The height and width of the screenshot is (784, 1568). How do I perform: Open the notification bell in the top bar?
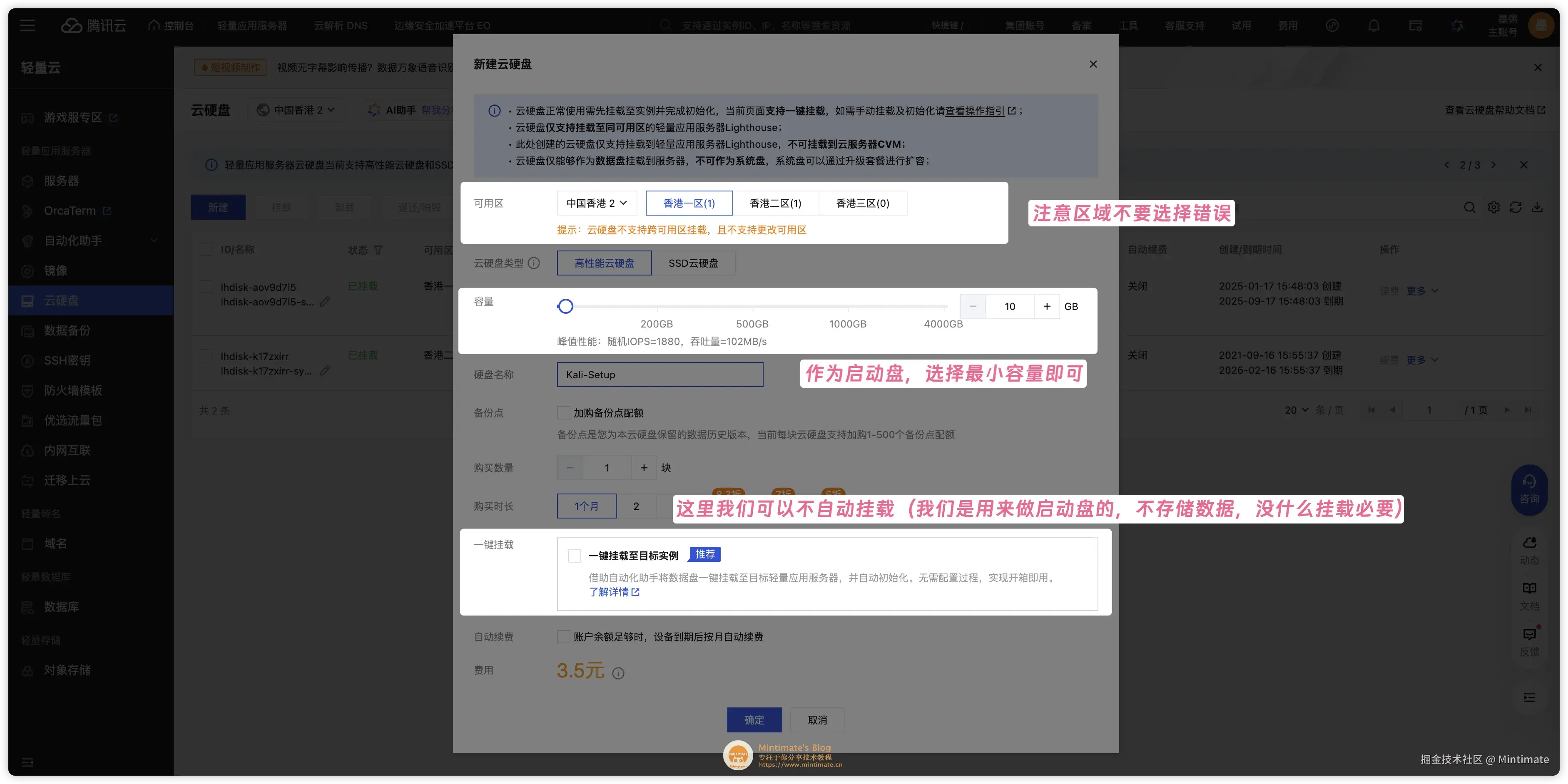tap(1374, 25)
